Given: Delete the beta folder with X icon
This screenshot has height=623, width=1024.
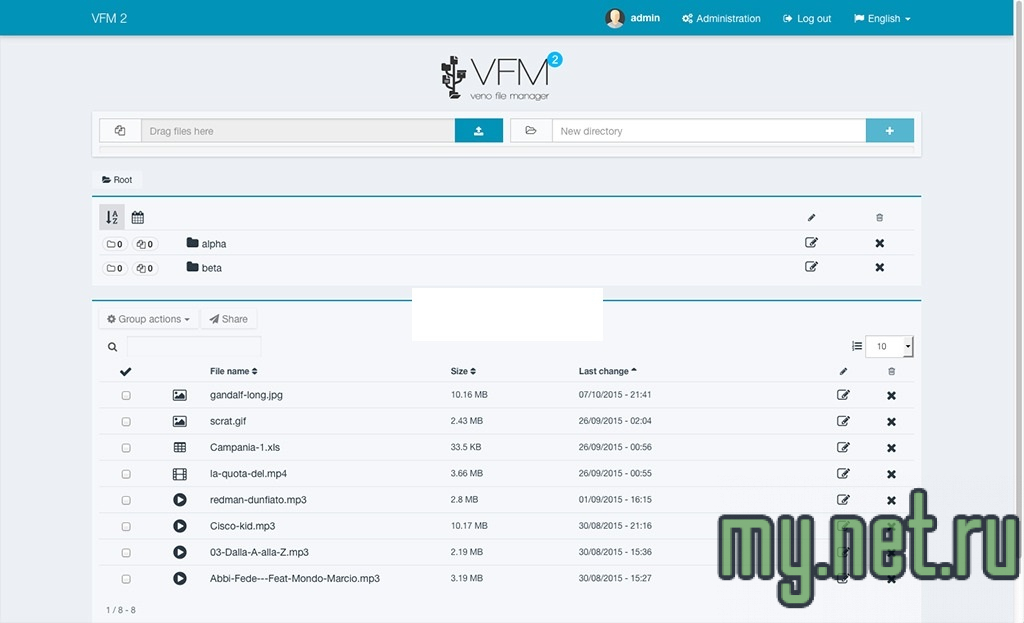Looking at the screenshot, I should click(x=880, y=268).
